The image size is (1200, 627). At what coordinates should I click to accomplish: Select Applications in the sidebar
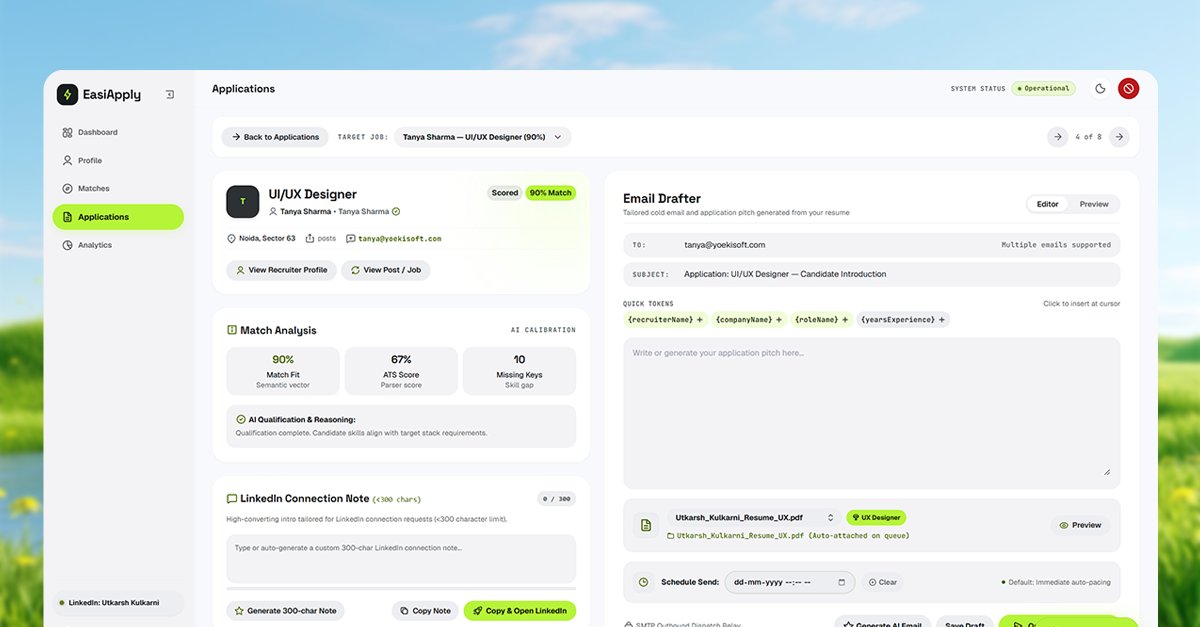coord(118,217)
